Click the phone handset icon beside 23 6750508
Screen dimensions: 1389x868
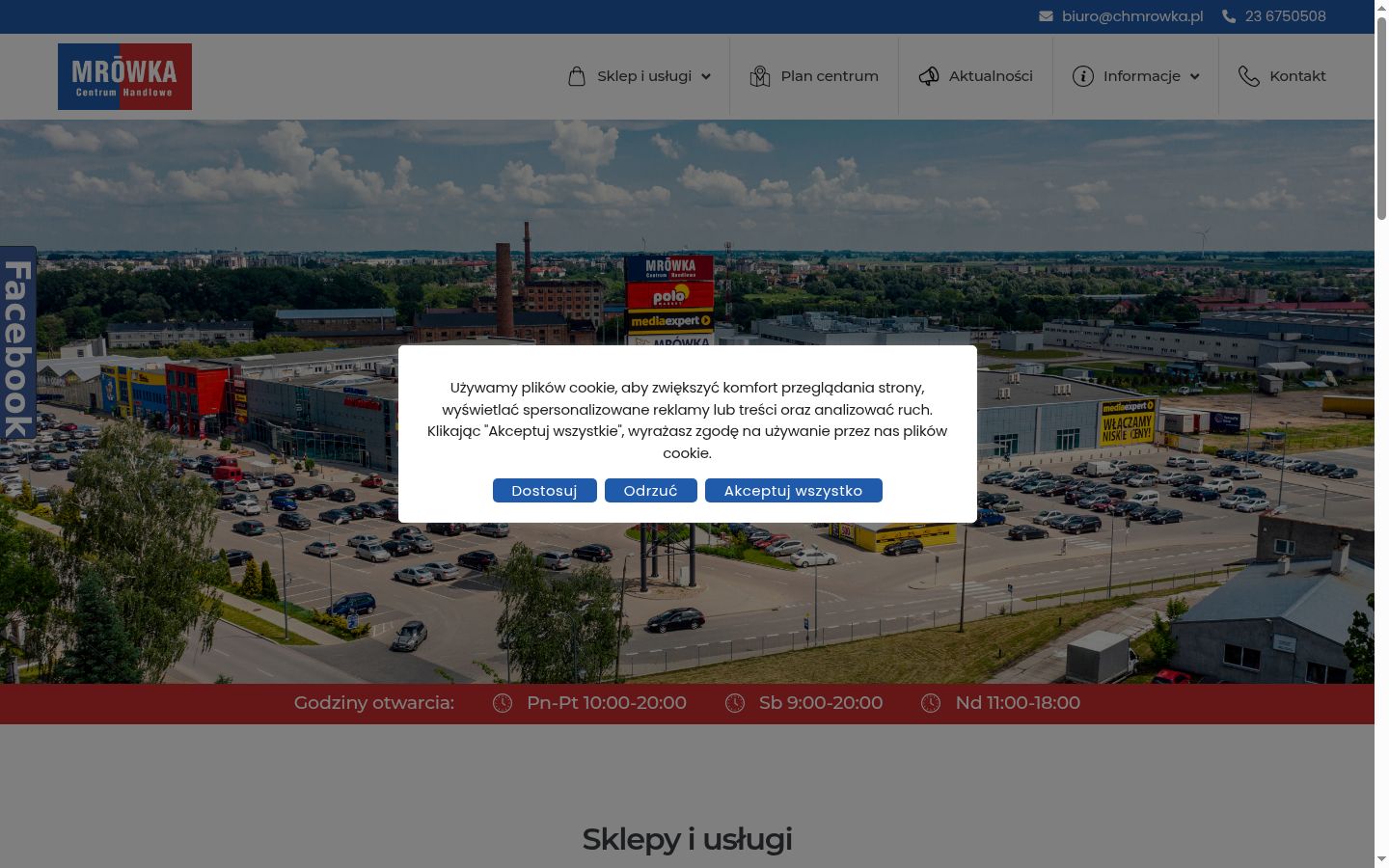(1229, 16)
